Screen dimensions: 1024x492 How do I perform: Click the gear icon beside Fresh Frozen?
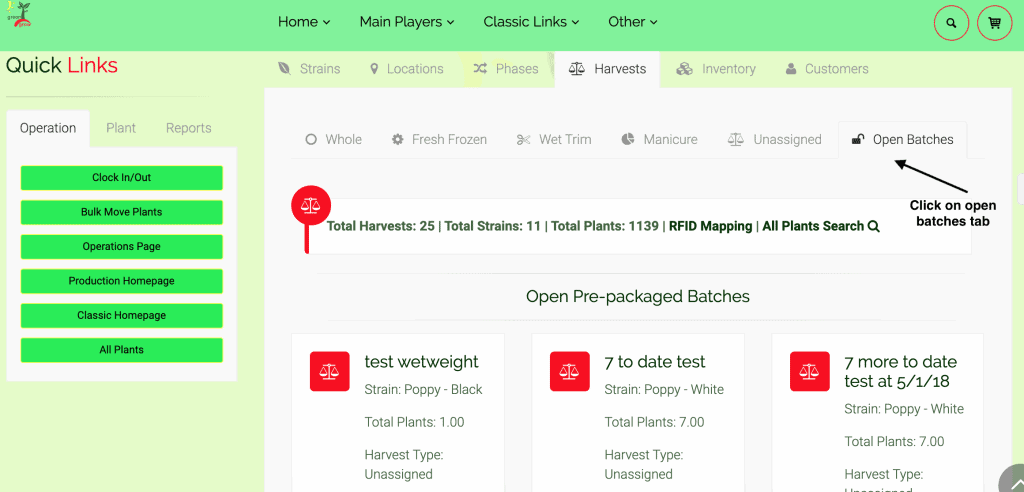coord(397,139)
